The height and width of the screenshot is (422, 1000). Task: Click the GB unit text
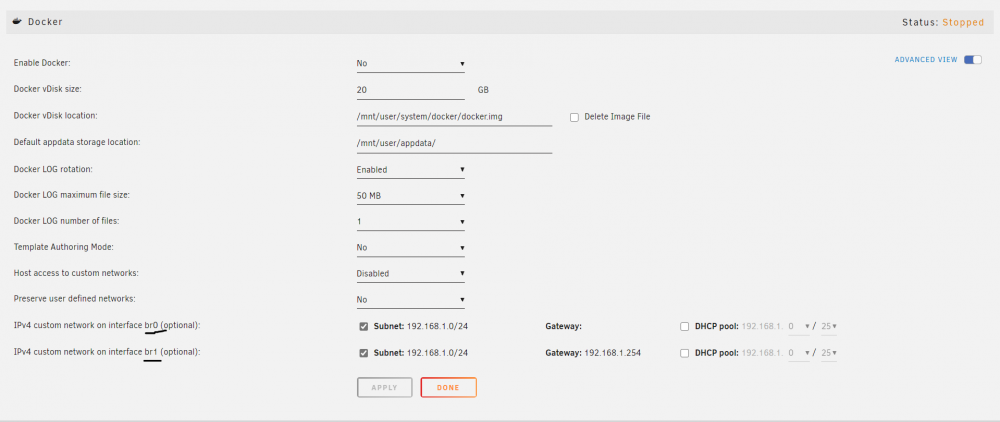[x=483, y=91]
